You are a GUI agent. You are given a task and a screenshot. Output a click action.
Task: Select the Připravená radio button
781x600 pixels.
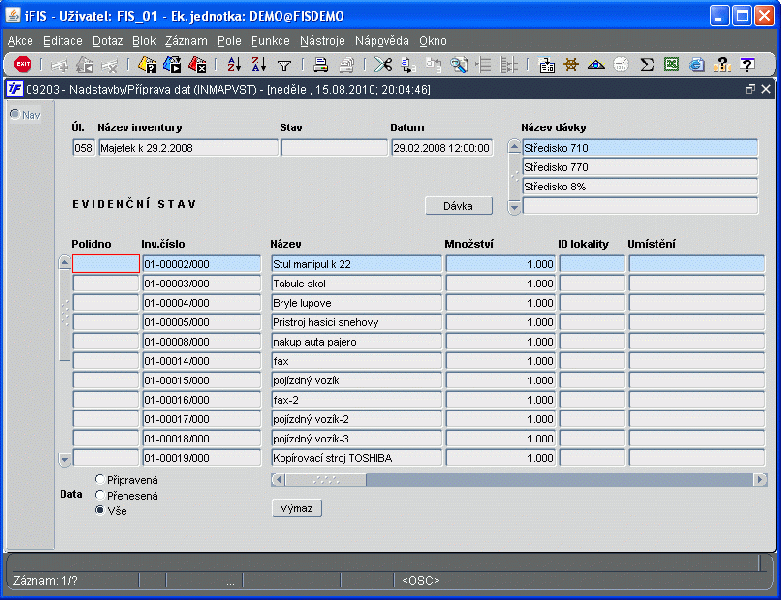tap(100, 479)
